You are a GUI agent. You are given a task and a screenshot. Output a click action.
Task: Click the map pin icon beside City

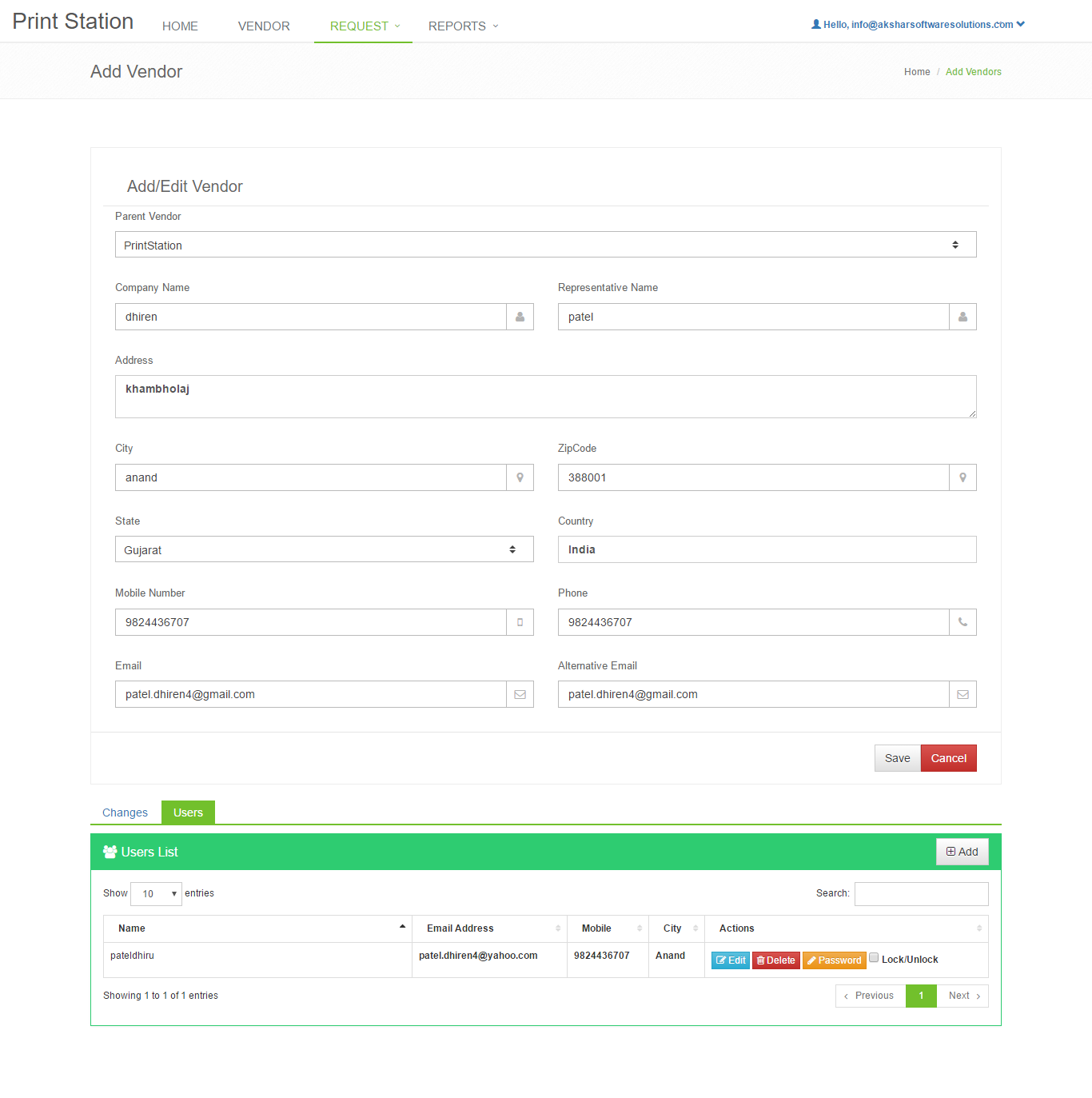(x=520, y=477)
